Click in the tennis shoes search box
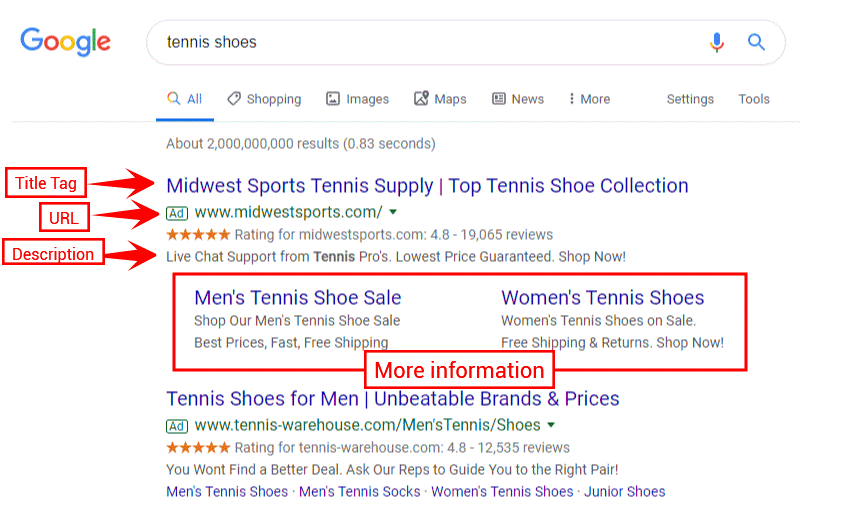This screenshot has width=843, height=514. click(420, 42)
